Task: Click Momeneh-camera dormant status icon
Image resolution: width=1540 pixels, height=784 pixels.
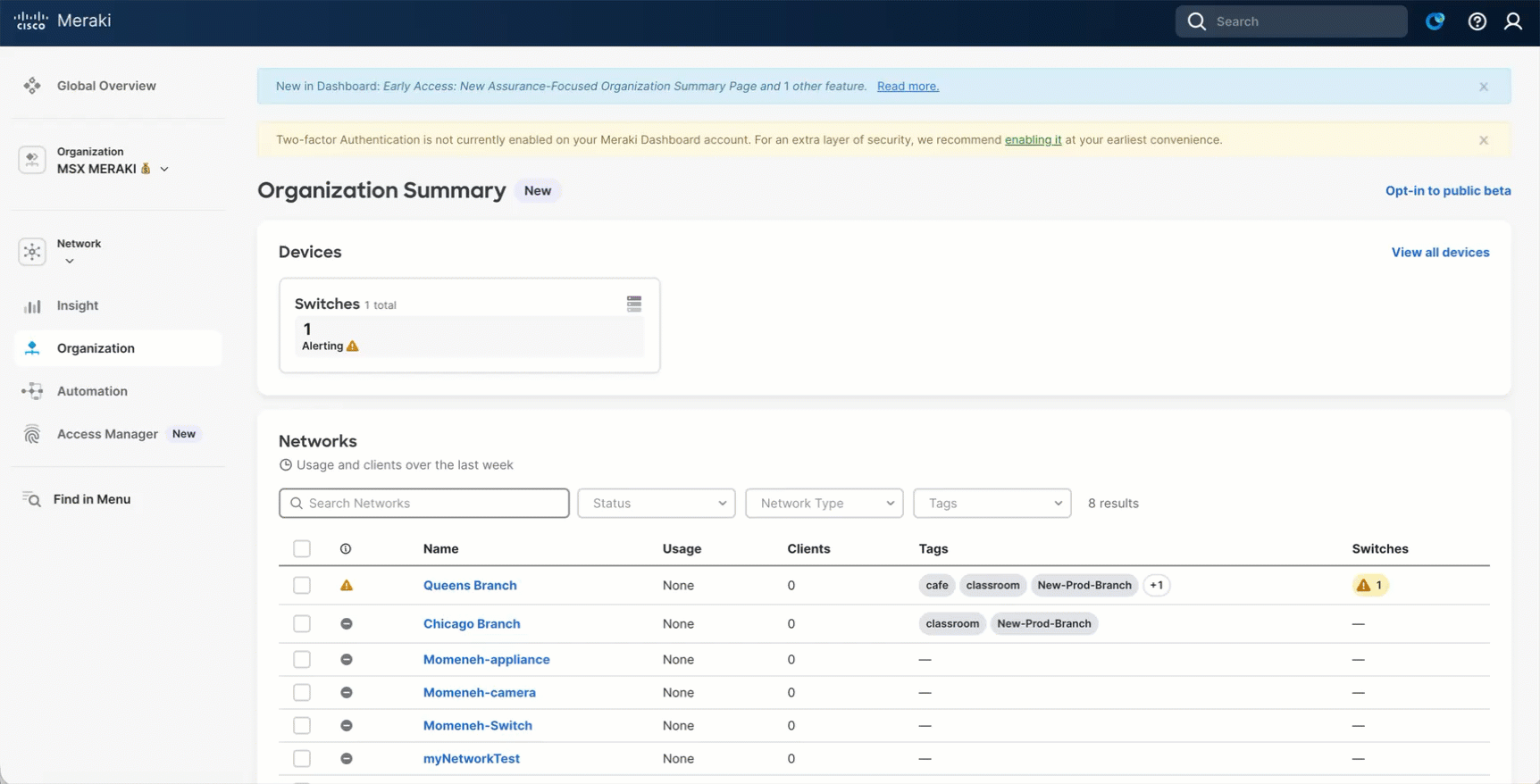Action: (347, 692)
